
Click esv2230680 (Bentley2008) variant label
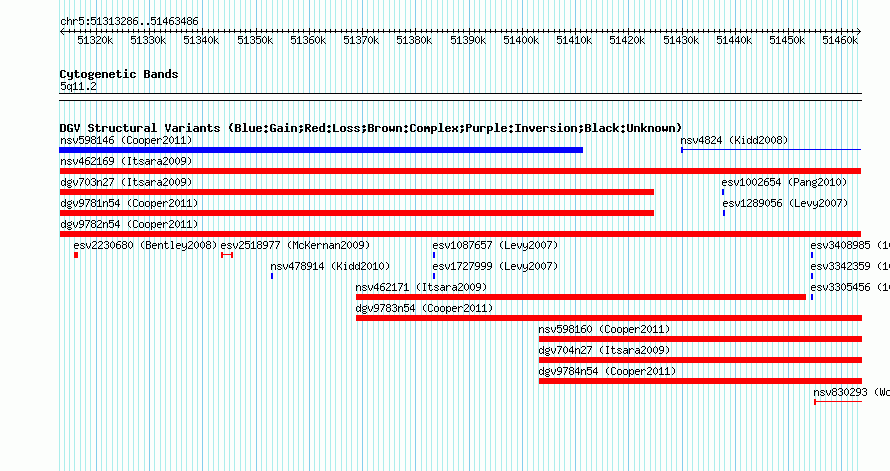(x=145, y=245)
